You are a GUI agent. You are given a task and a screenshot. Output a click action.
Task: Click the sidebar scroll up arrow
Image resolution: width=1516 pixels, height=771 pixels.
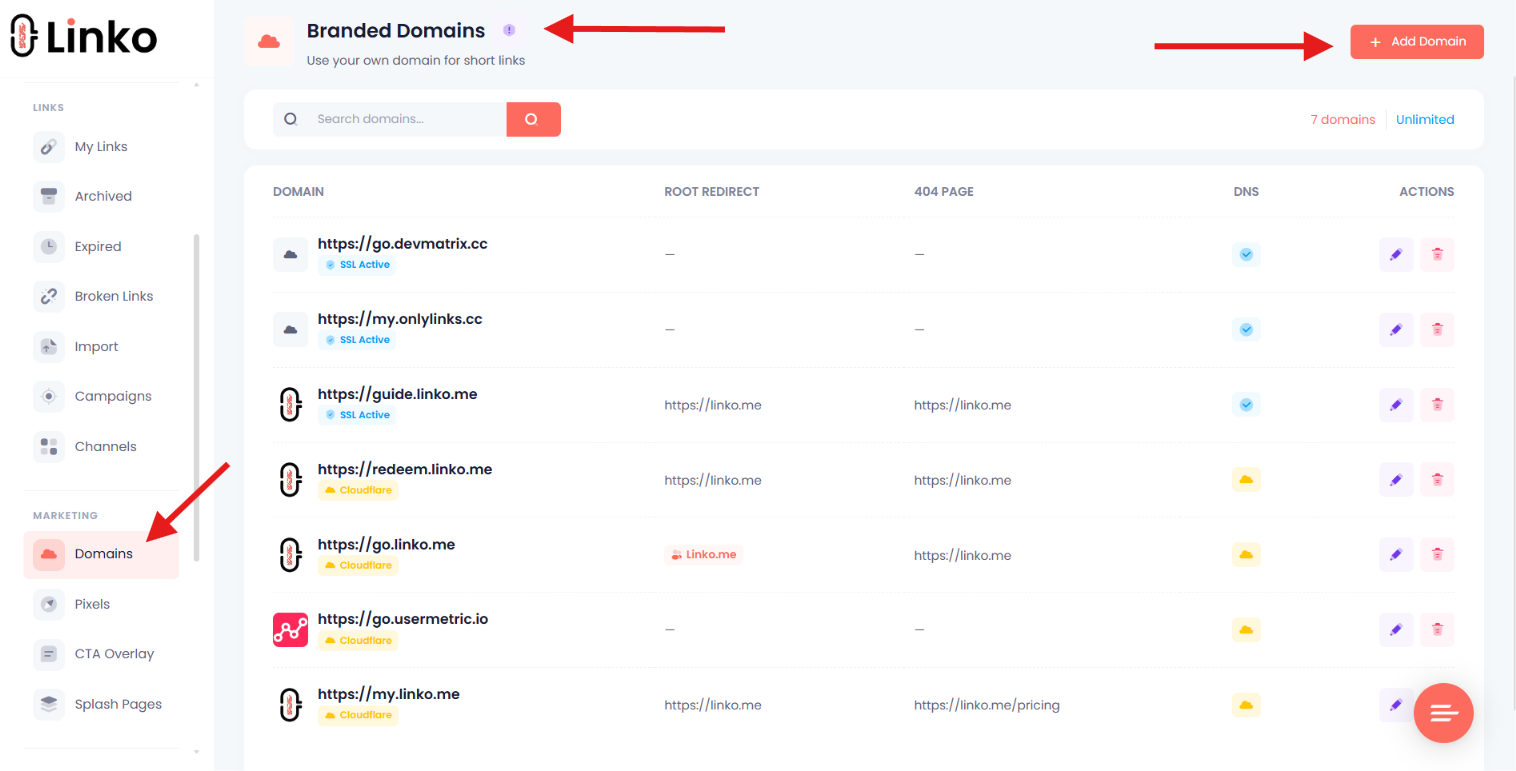[x=196, y=85]
